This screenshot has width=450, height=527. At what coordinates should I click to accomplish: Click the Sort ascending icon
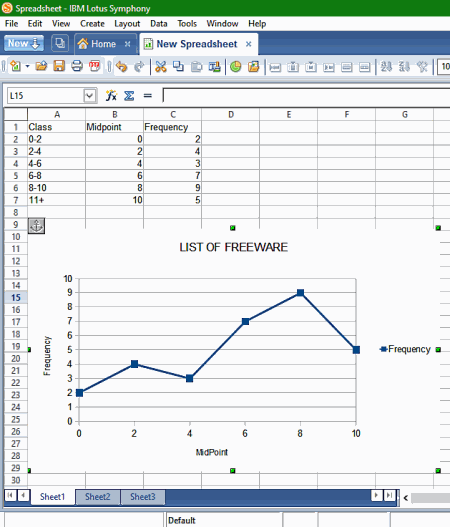pyautogui.click(x=386, y=67)
